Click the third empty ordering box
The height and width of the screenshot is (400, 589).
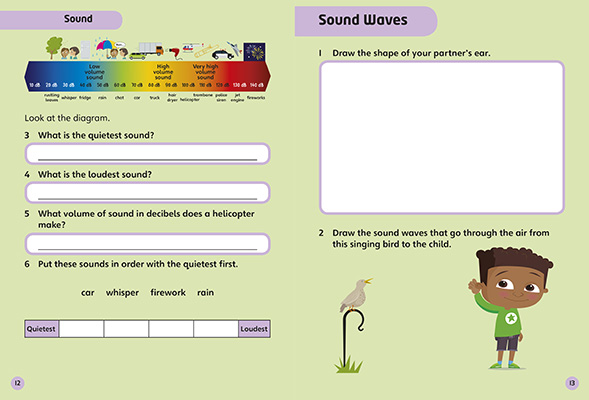click(x=171, y=329)
